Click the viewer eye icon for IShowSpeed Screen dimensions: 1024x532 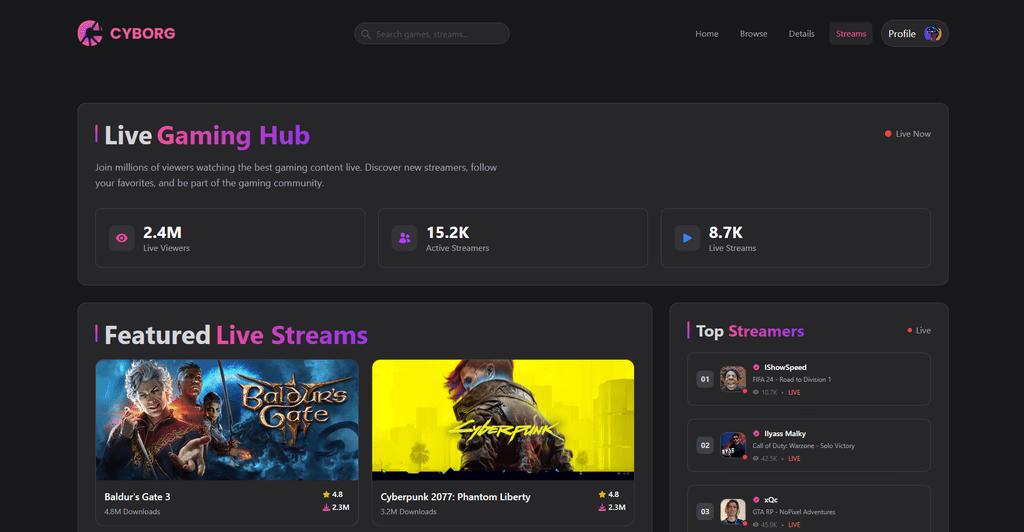[756, 392]
